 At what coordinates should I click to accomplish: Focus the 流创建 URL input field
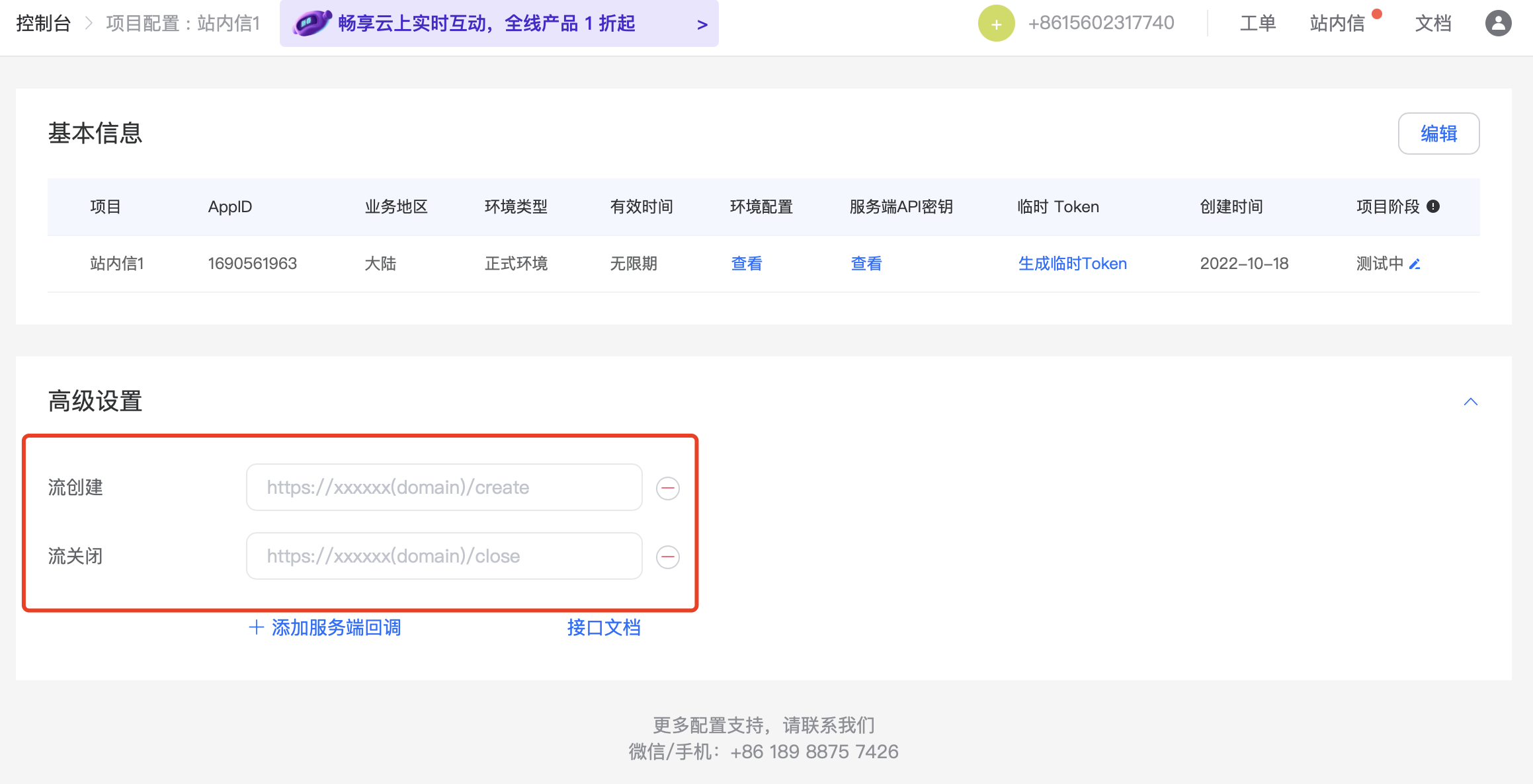[x=444, y=488]
